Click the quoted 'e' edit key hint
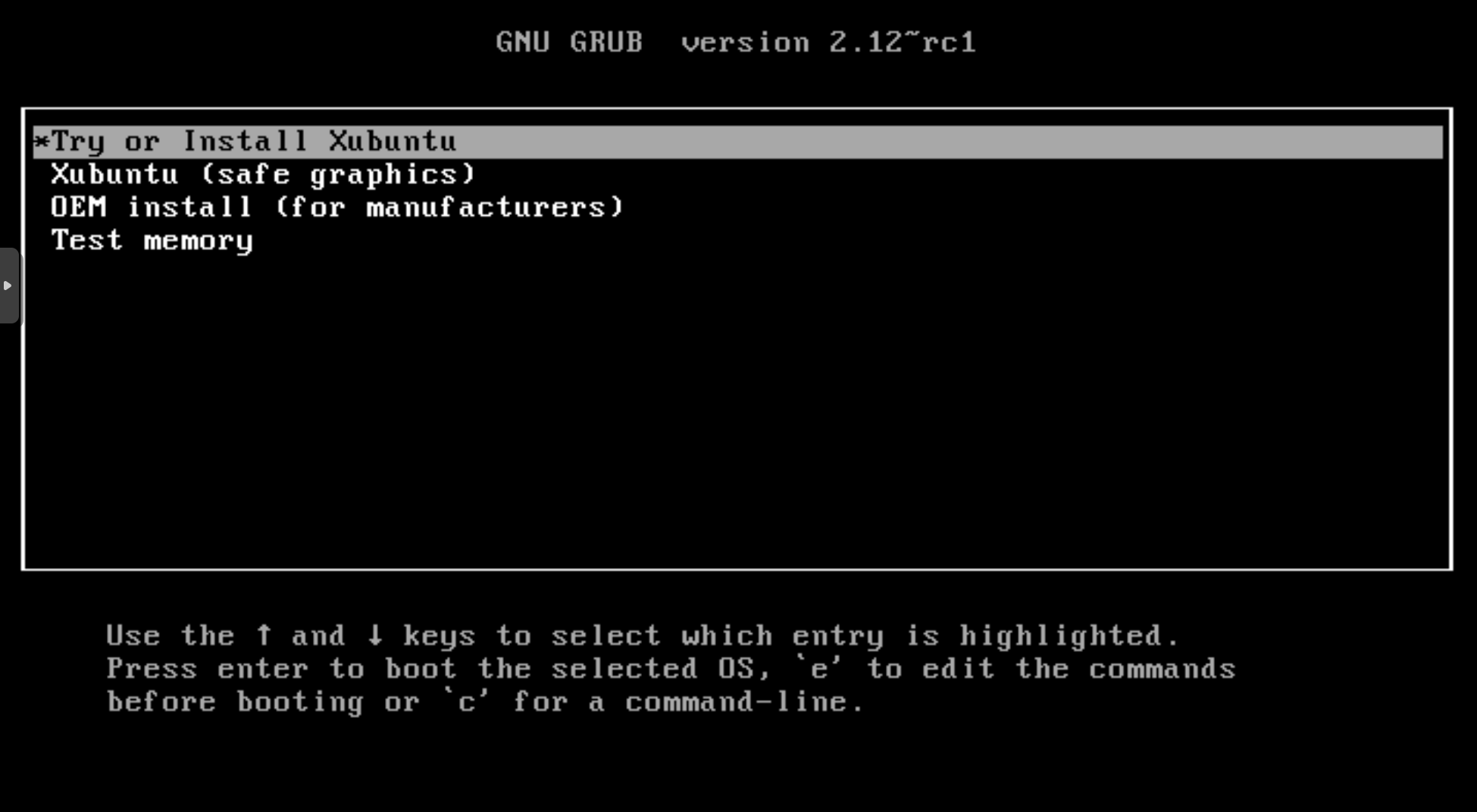The height and width of the screenshot is (812, 1477). click(x=818, y=668)
